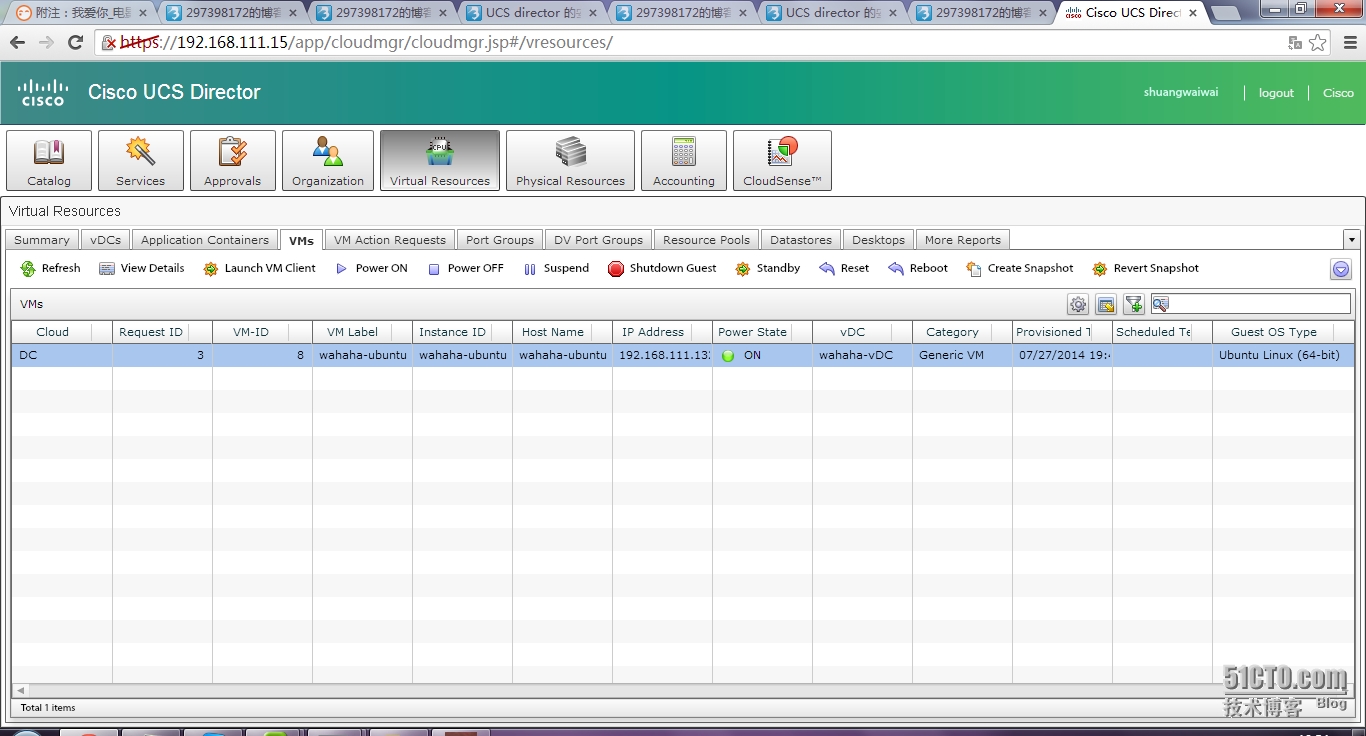1366x736 pixels.
Task: Power OFF the selected VM
Action: (x=465, y=268)
